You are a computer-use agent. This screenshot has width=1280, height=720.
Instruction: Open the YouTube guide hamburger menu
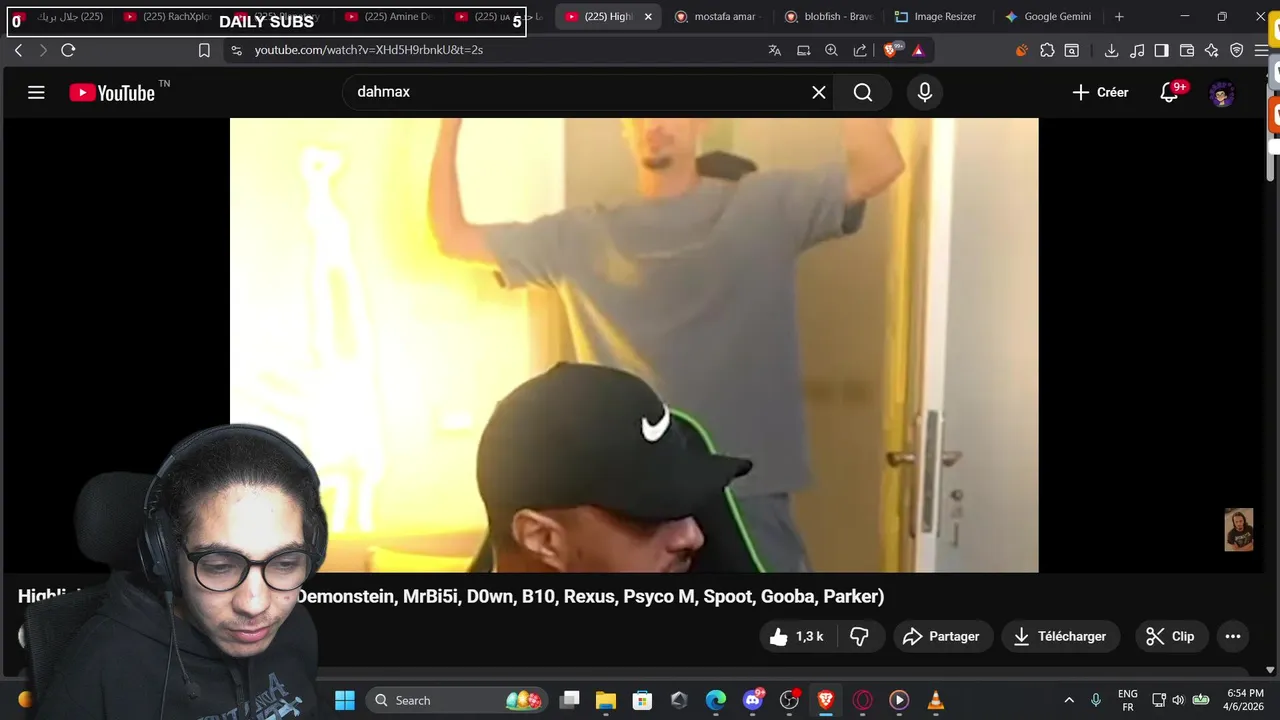[36, 93]
